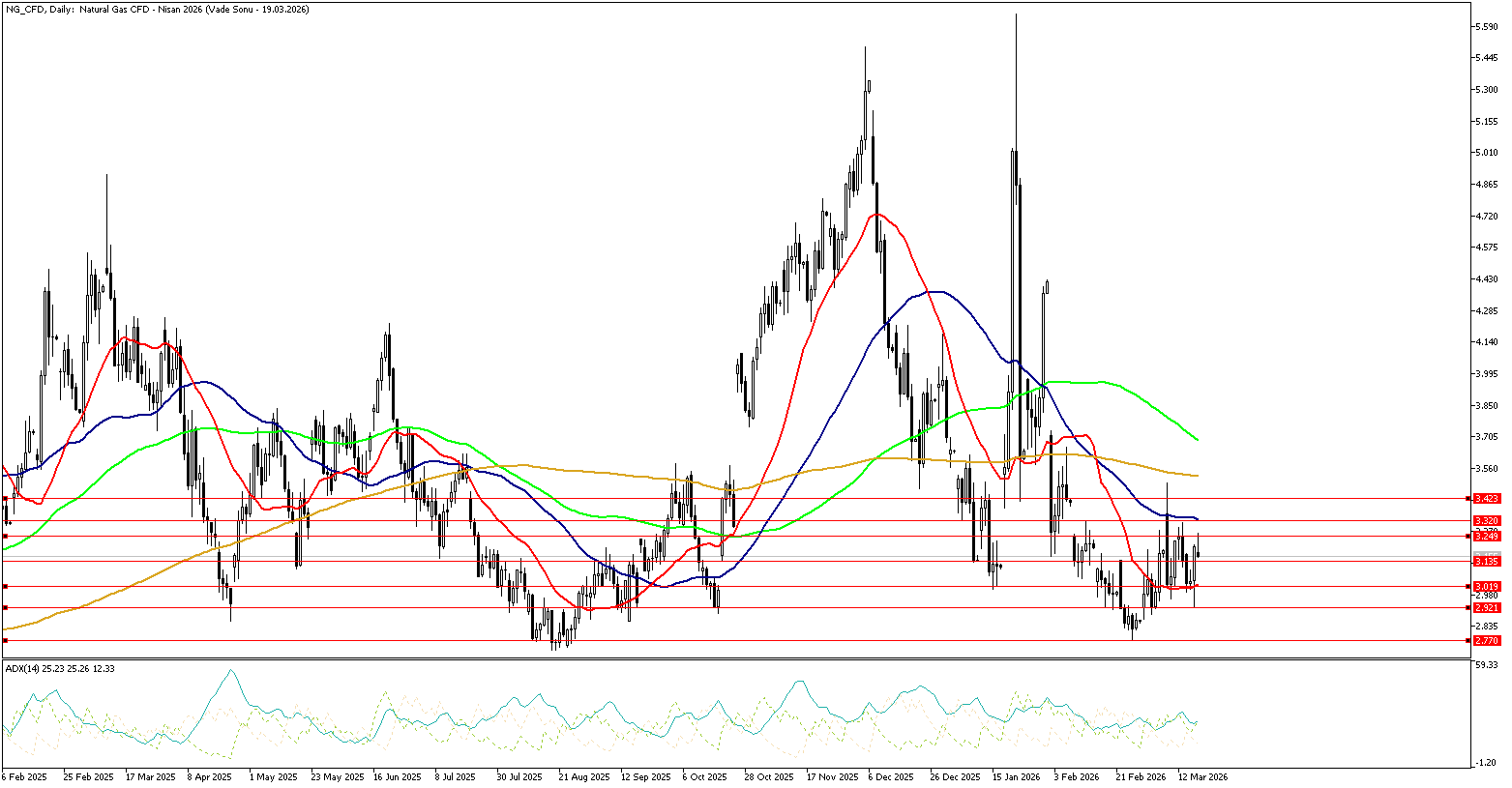Click the 4.430 price scale value
This screenshot has height=788, width=1512.
[x=1487, y=278]
